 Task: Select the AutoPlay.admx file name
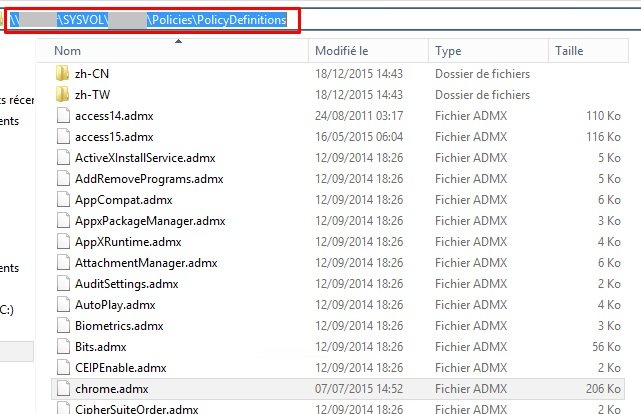(115, 305)
